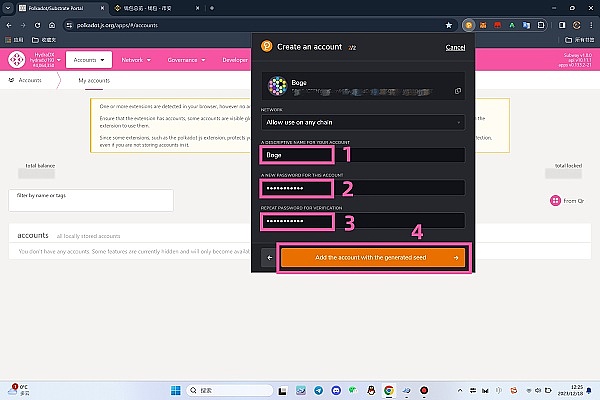Click the descriptive account name field
Screen dimensions: 600x400
pos(296,155)
